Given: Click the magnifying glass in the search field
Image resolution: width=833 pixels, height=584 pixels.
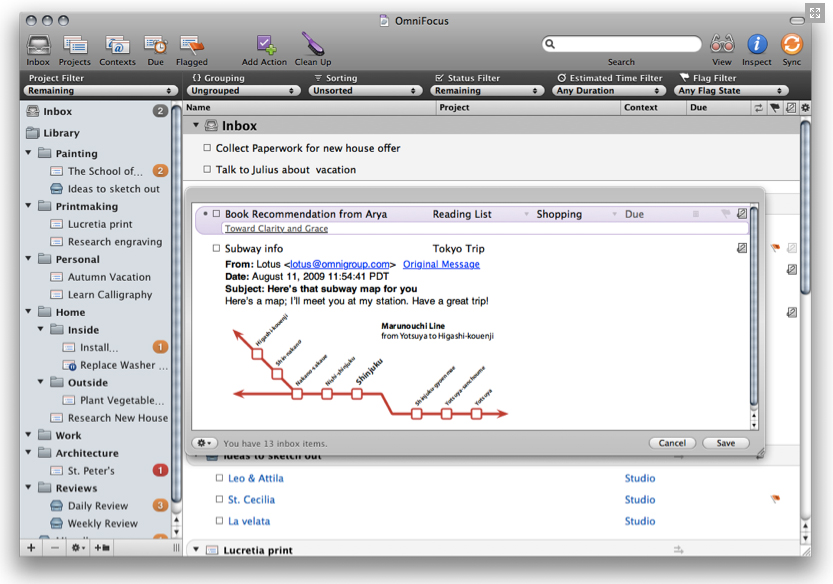Looking at the screenshot, I should click(x=550, y=44).
